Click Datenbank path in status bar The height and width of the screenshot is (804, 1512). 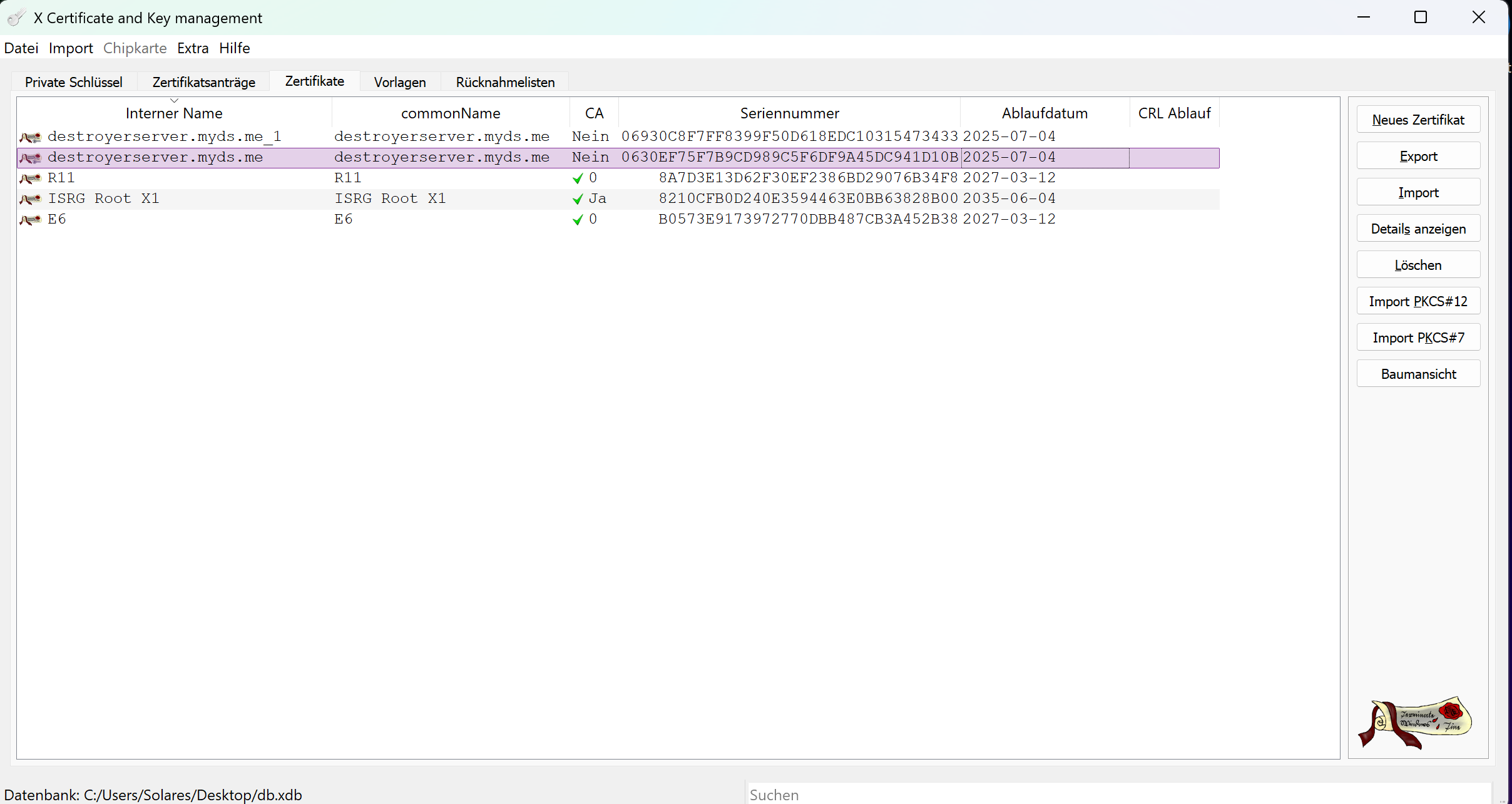pos(153,795)
